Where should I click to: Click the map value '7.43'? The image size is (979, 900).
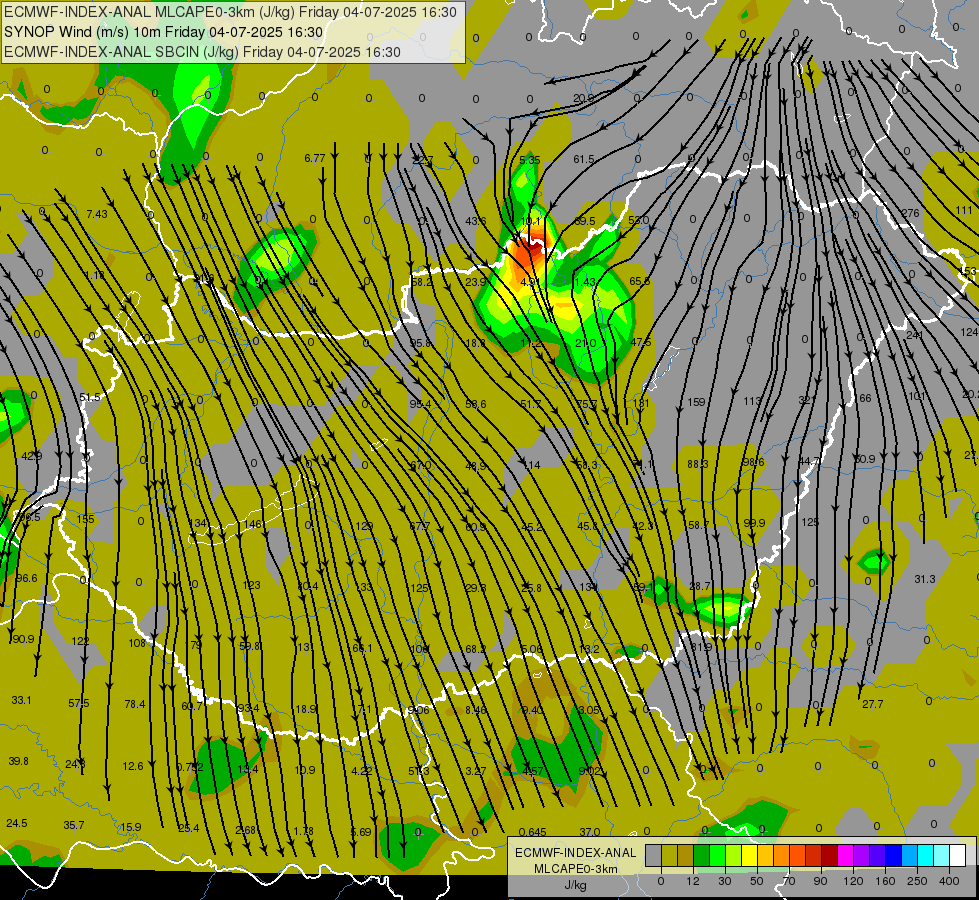tap(97, 214)
